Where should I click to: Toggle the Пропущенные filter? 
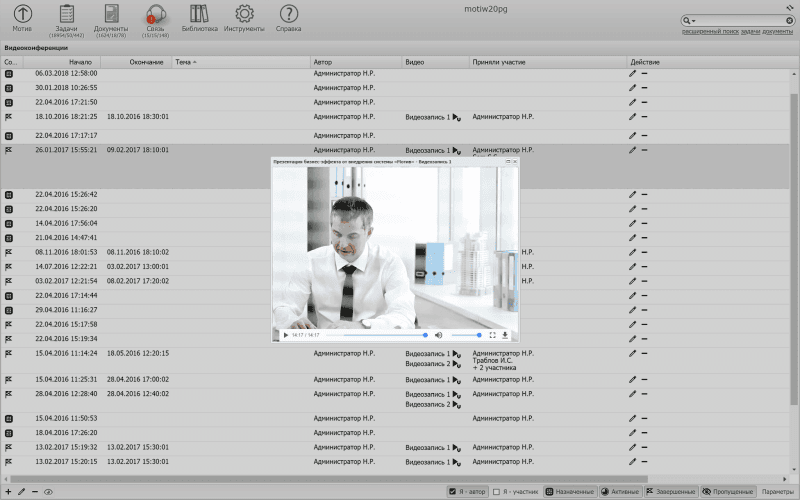[x=727, y=492]
